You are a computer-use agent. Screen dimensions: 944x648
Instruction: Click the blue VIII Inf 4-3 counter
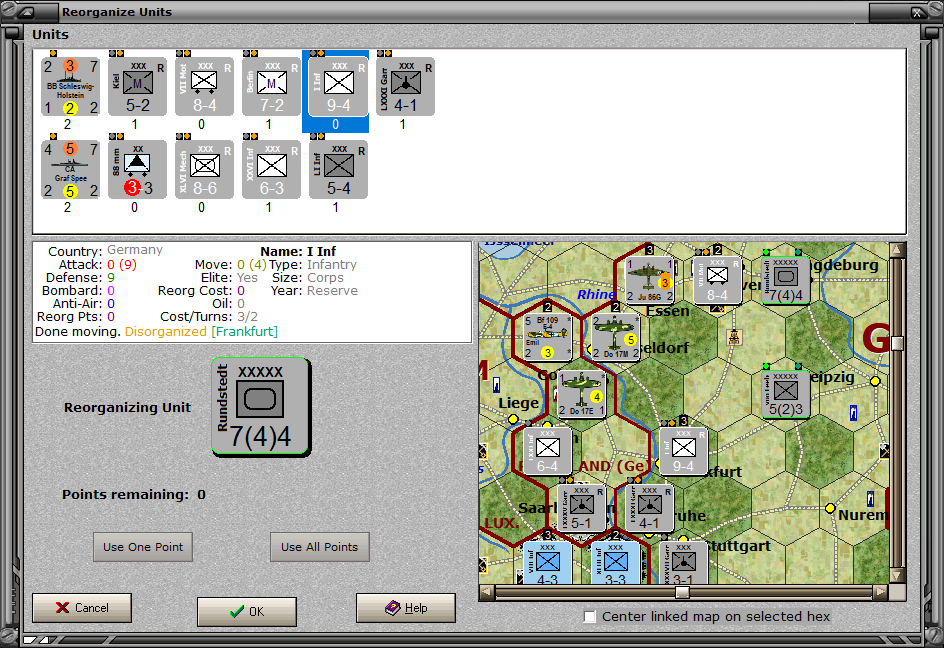click(x=547, y=563)
